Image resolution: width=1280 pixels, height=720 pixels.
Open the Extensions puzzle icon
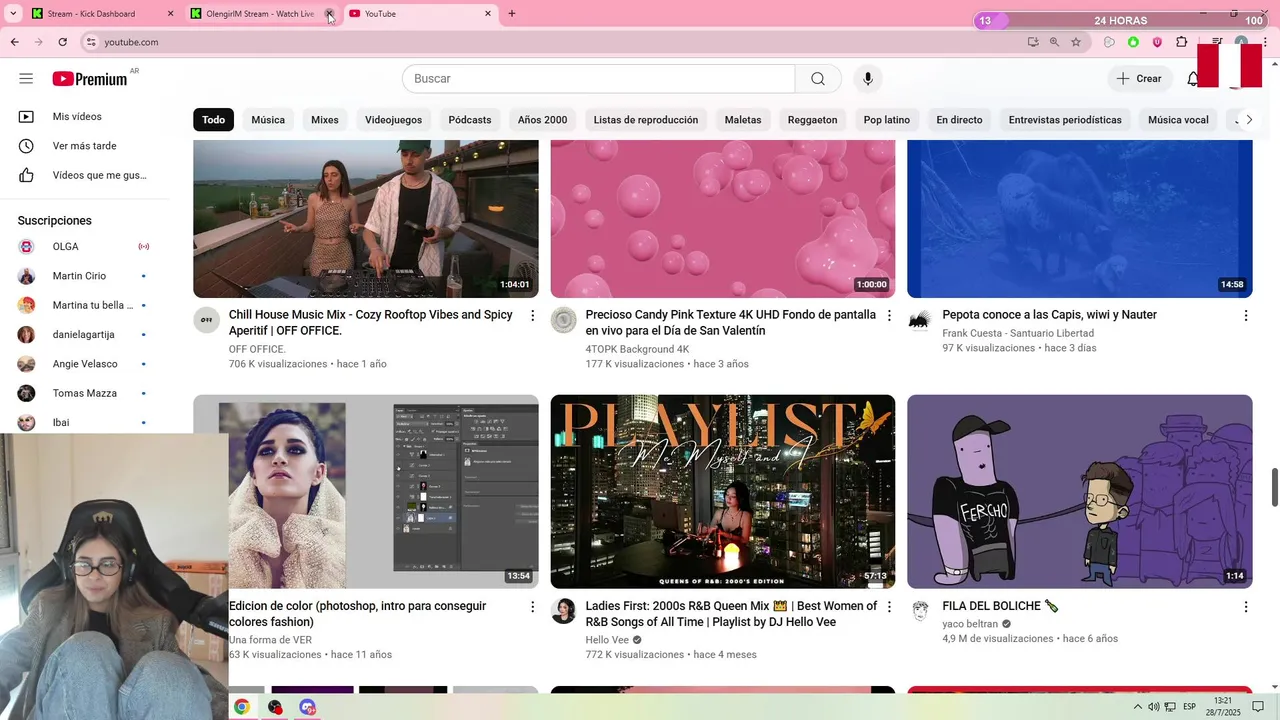click(1182, 42)
